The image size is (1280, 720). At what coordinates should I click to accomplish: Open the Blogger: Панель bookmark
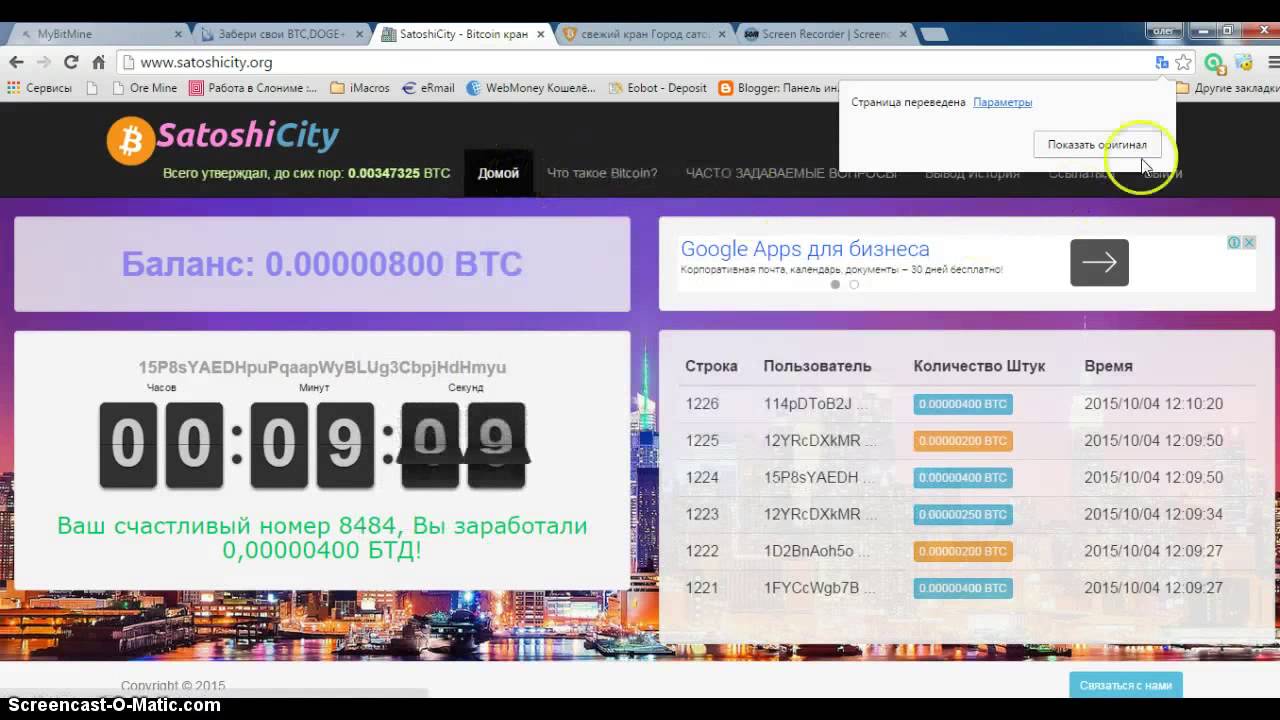pos(779,88)
